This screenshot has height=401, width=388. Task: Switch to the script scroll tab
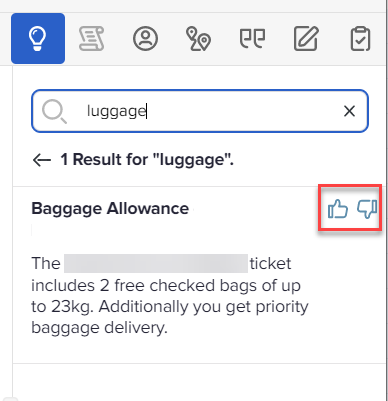click(x=91, y=39)
